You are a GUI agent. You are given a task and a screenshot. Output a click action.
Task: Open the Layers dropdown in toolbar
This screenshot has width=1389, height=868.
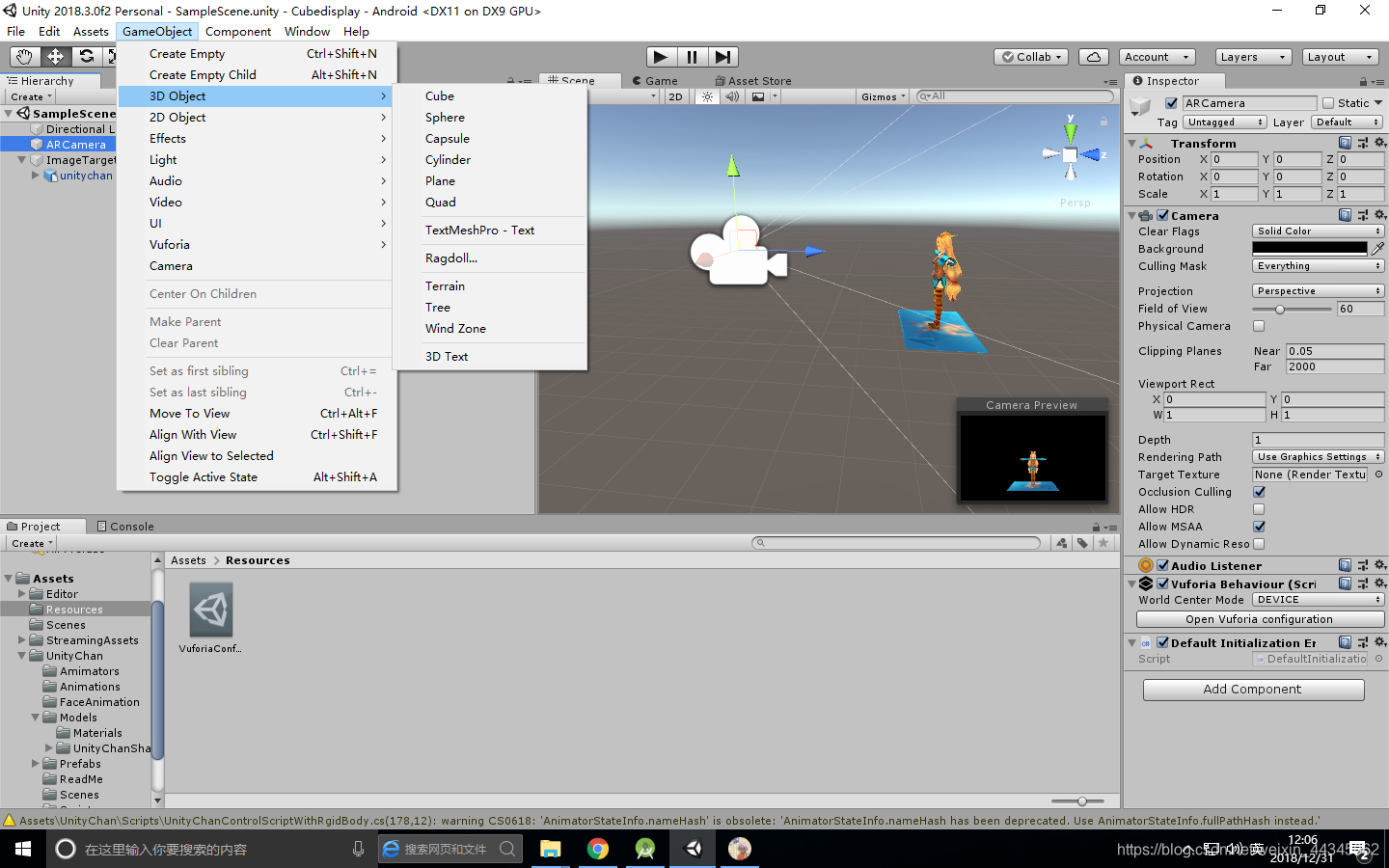1252,57
